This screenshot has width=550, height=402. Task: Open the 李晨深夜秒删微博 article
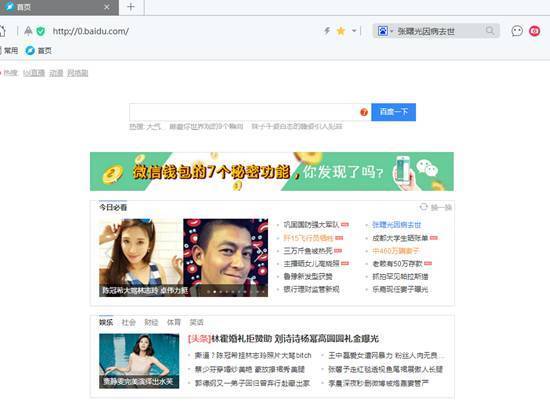point(378,383)
